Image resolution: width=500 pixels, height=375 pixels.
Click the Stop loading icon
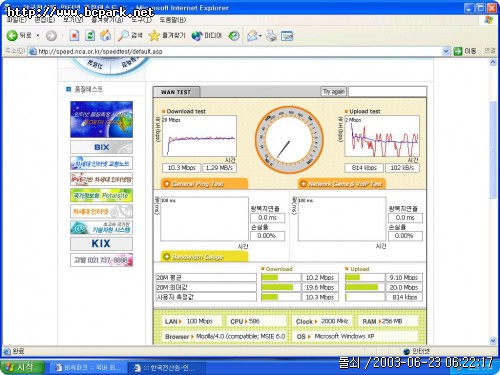(74, 35)
